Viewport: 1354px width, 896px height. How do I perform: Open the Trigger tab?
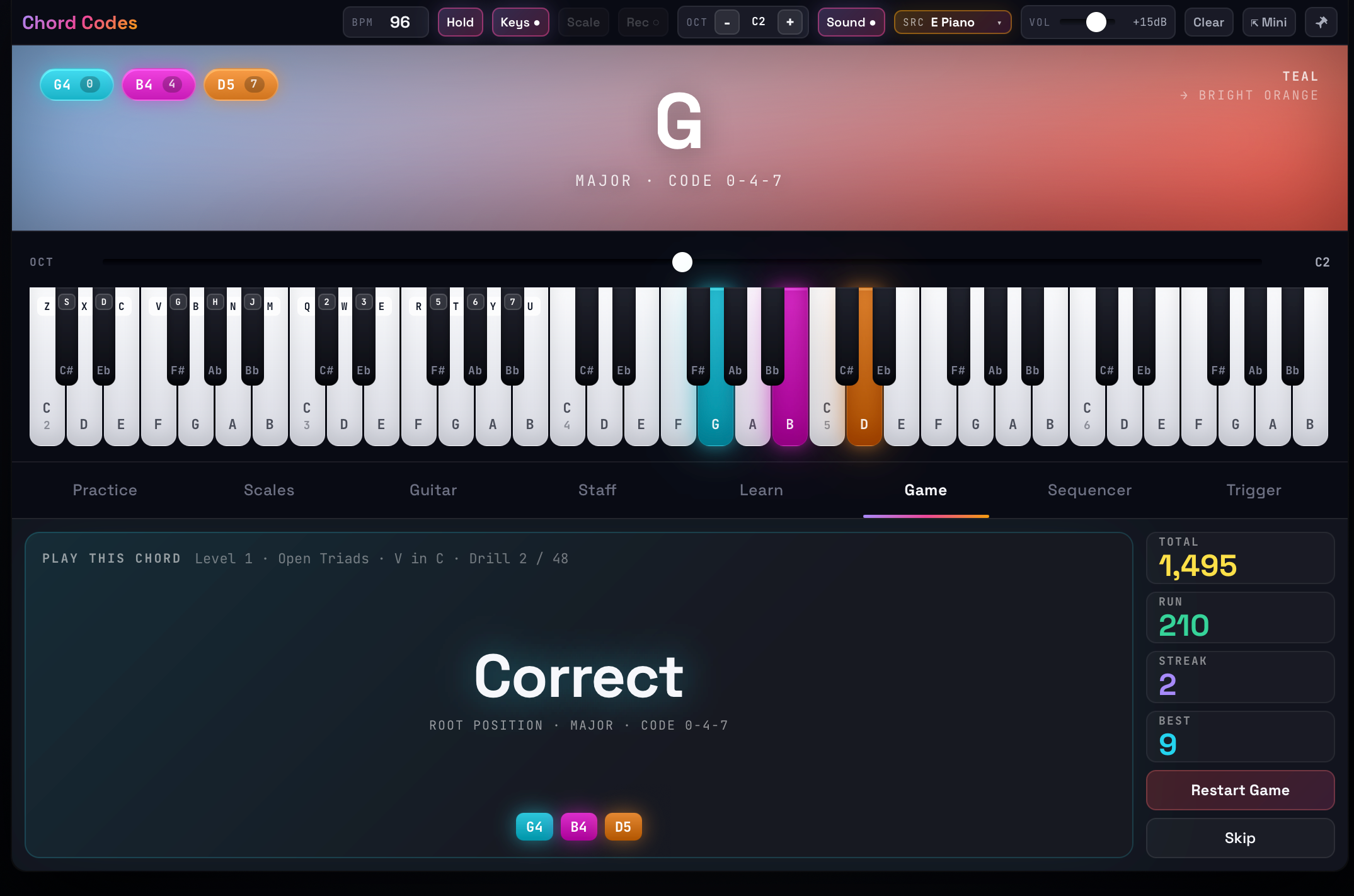click(1254, 490)
